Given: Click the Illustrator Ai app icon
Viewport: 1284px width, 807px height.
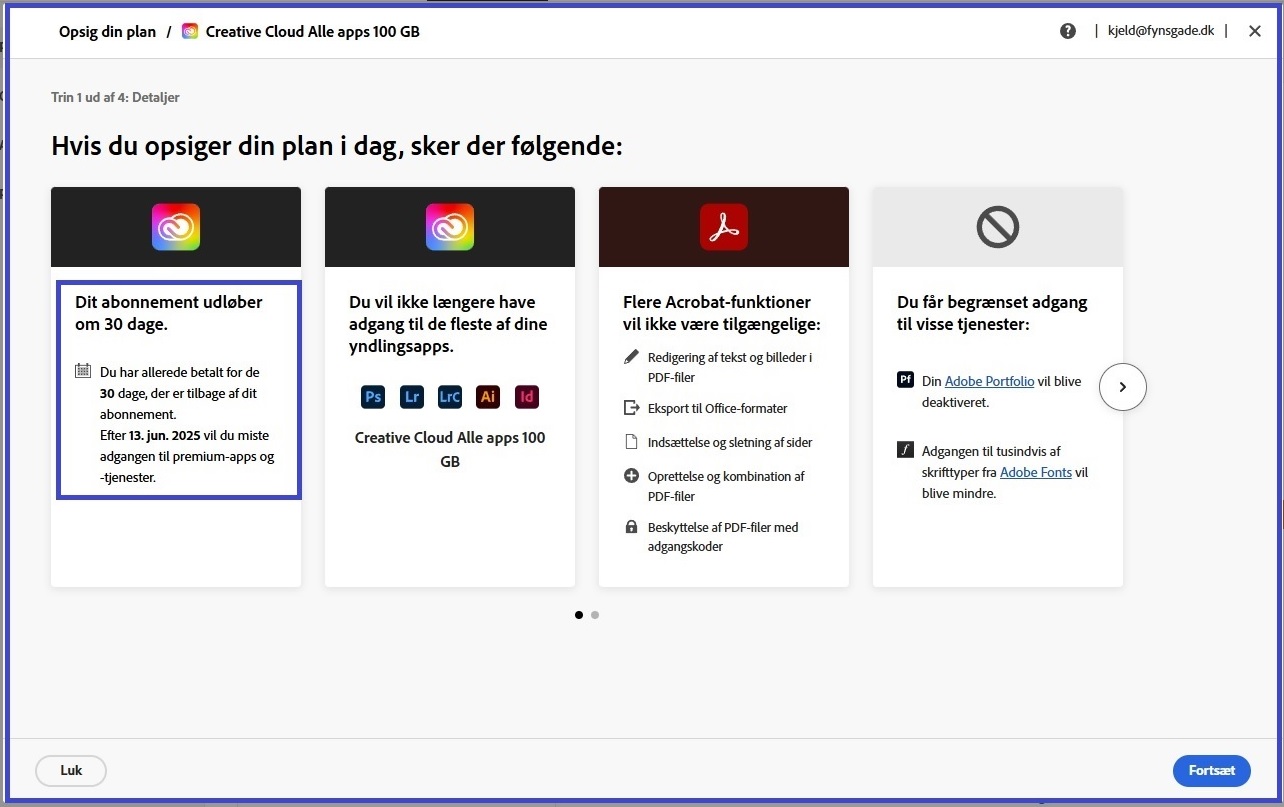Looking at the screenshot, I should [488, 397].
